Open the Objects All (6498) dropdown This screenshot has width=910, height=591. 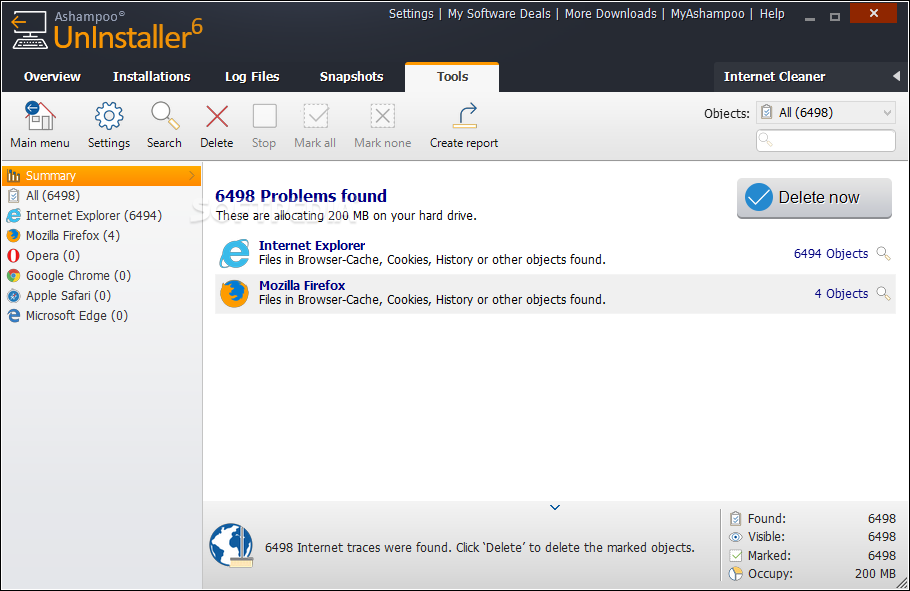tap(825, 113)
